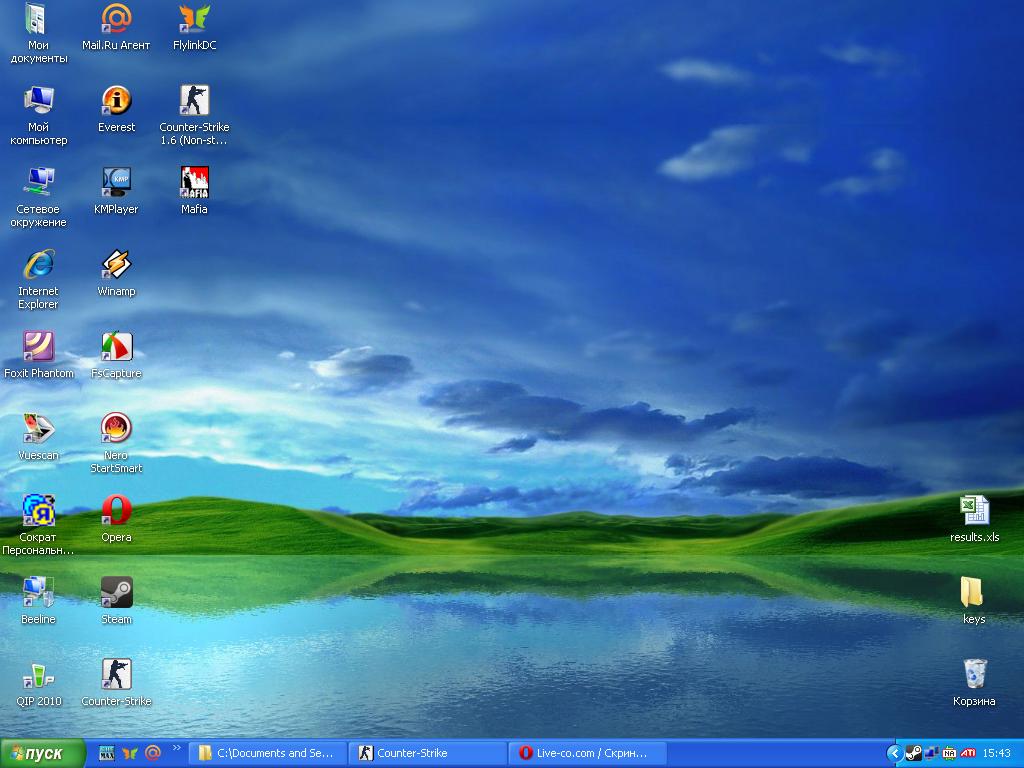Image resolution: width=1024 pixels, height=768 pixels.
Task: Switch to C:\Documents and Se... taskbar window
Action: pyautogui.click(x=269, y=753)
